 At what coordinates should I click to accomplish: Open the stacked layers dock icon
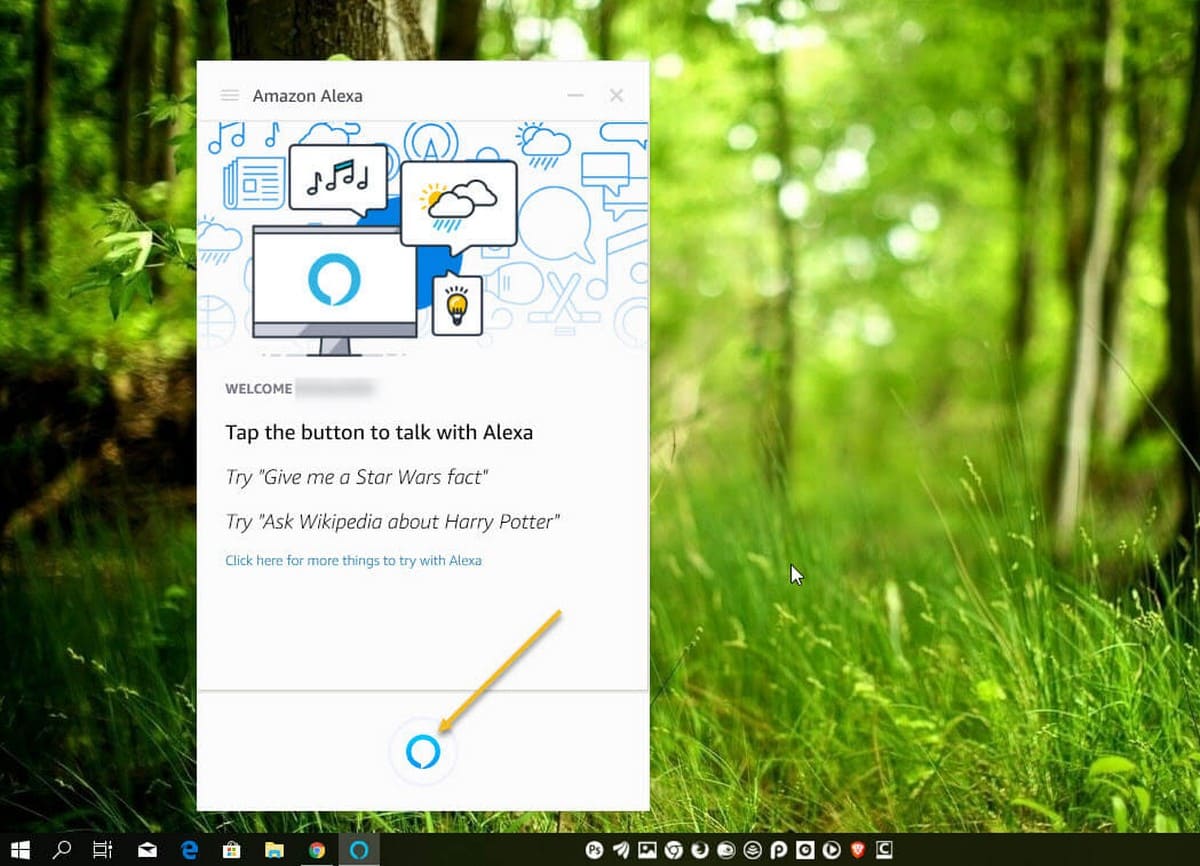(752, 850)
